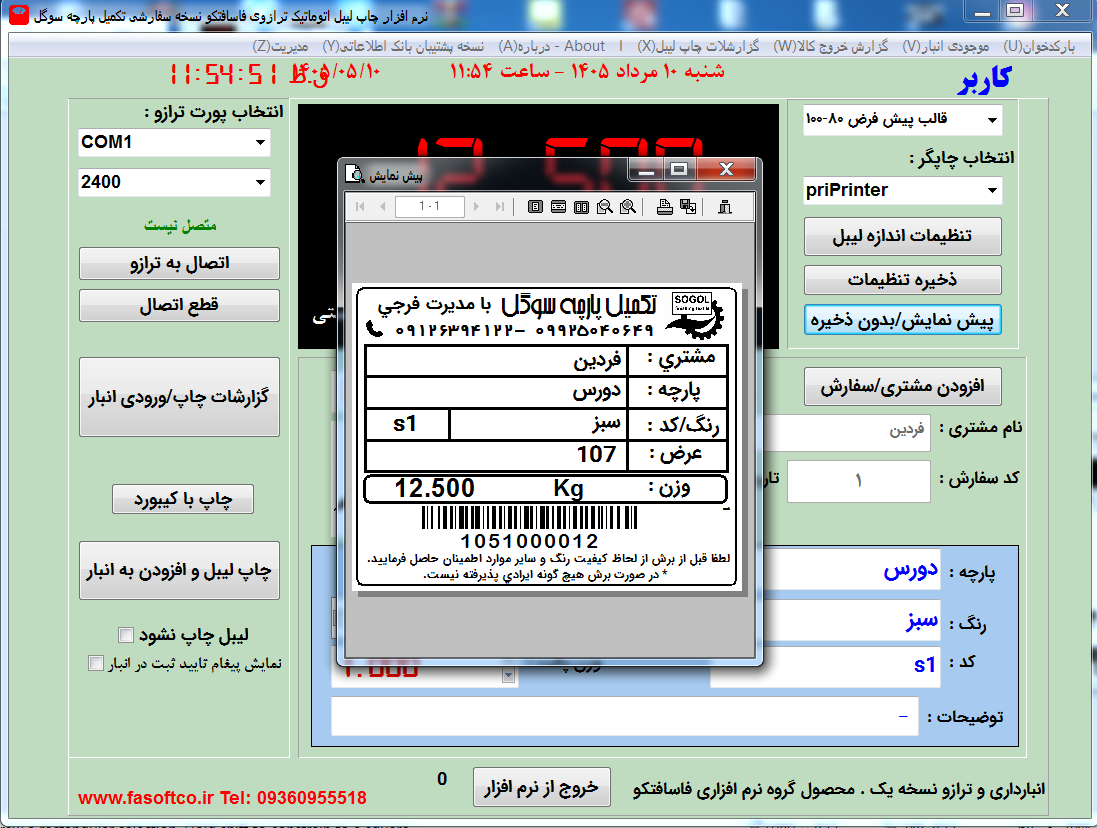The image size is (1097, 828).
Task: Open the گزارشات چاپ لیبل(X) menu
Action: pos(698,46)
